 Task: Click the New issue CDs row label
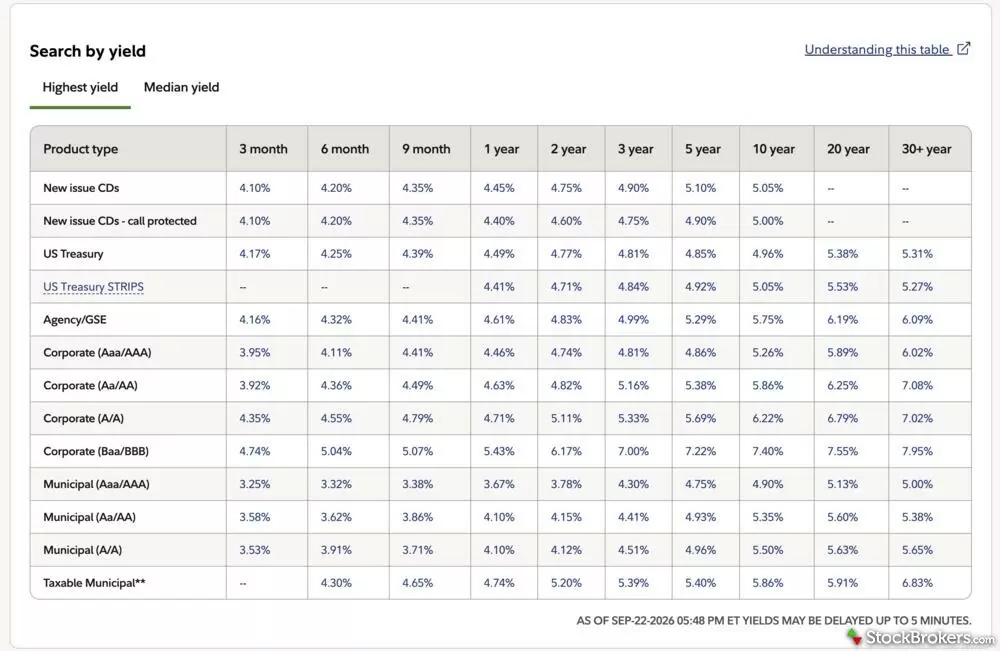[81, 188]
